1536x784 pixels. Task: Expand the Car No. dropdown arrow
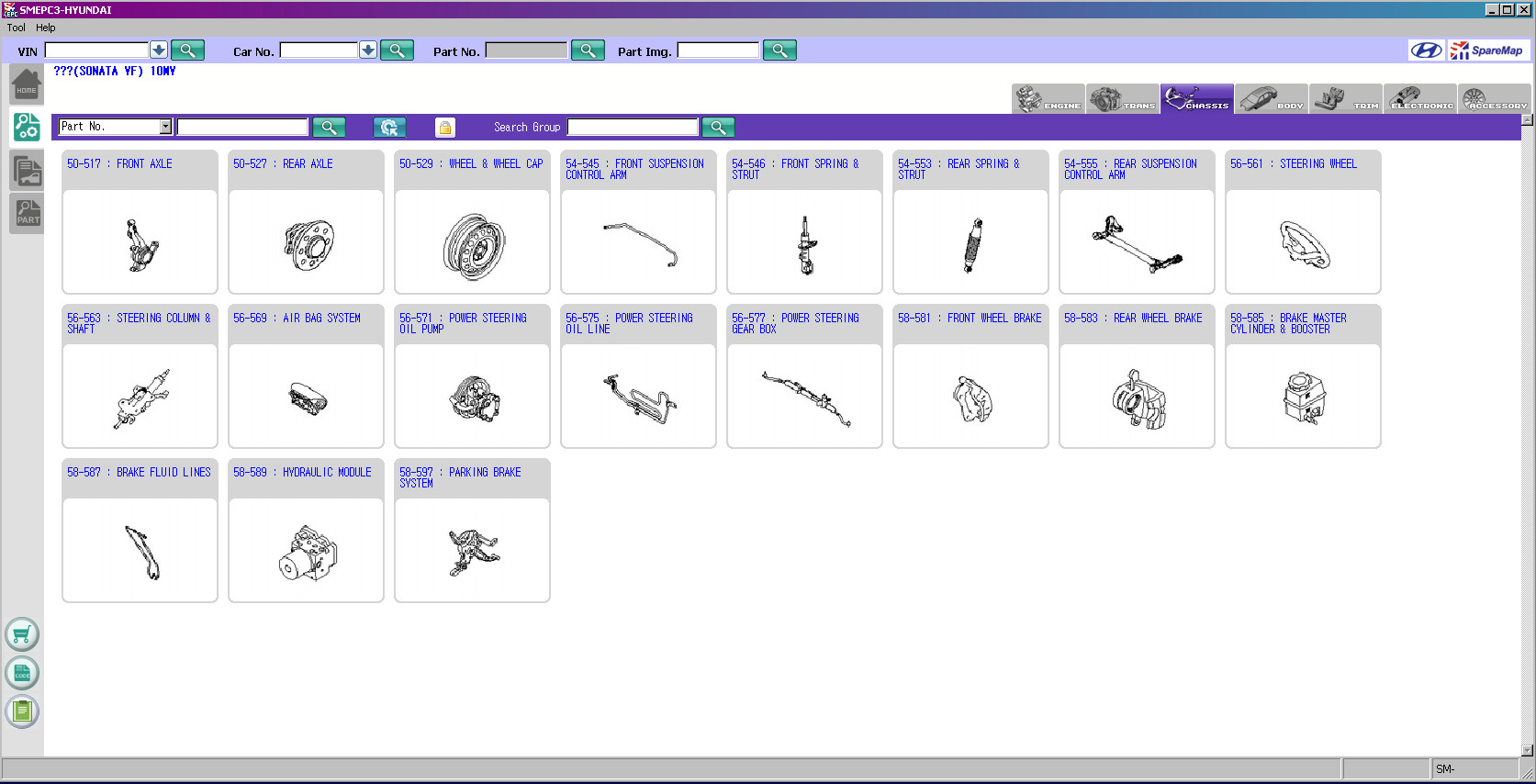click(x=368, y=50)
